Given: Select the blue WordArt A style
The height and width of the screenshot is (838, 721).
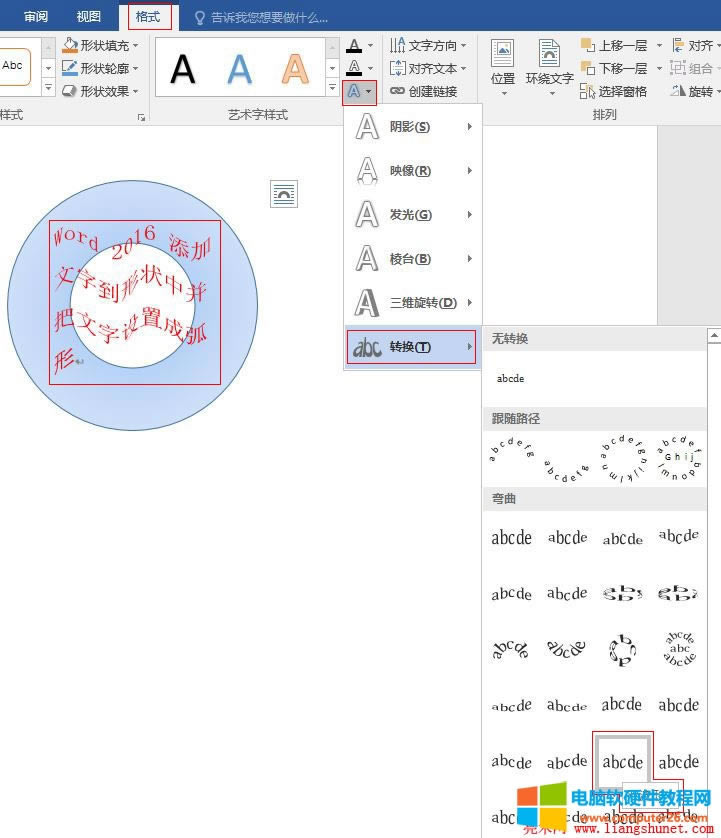Looking at the screenshot, I should pyautogui.click(x=239, y=68).
